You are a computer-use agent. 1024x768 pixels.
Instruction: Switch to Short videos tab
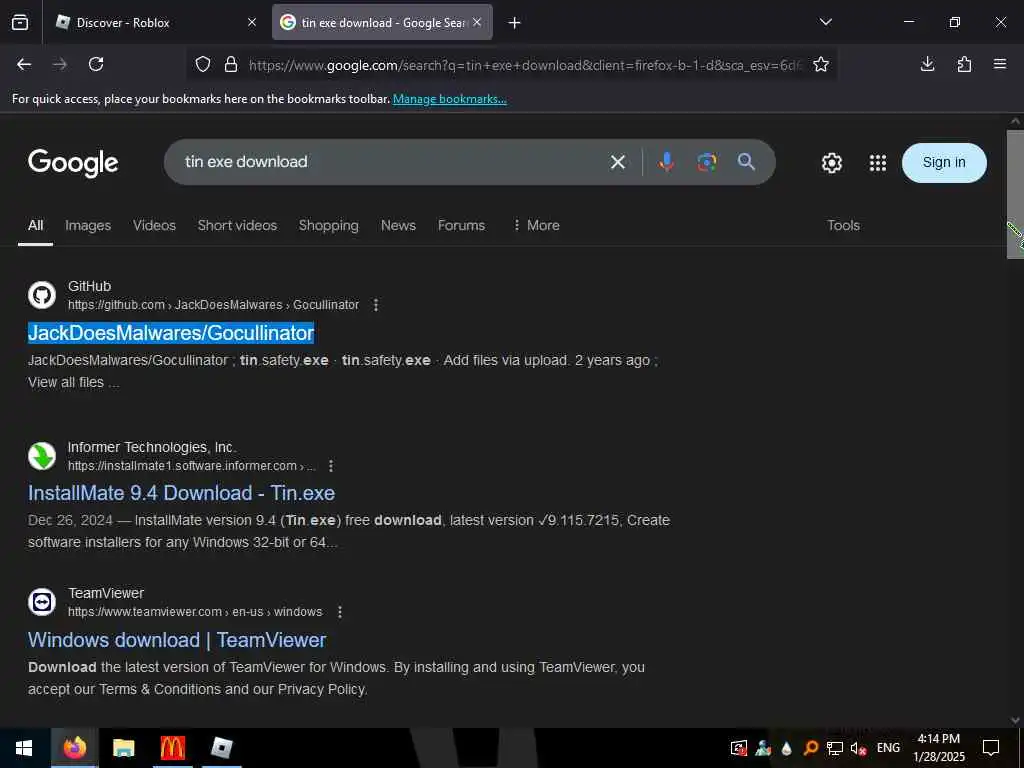pos(237,225)
